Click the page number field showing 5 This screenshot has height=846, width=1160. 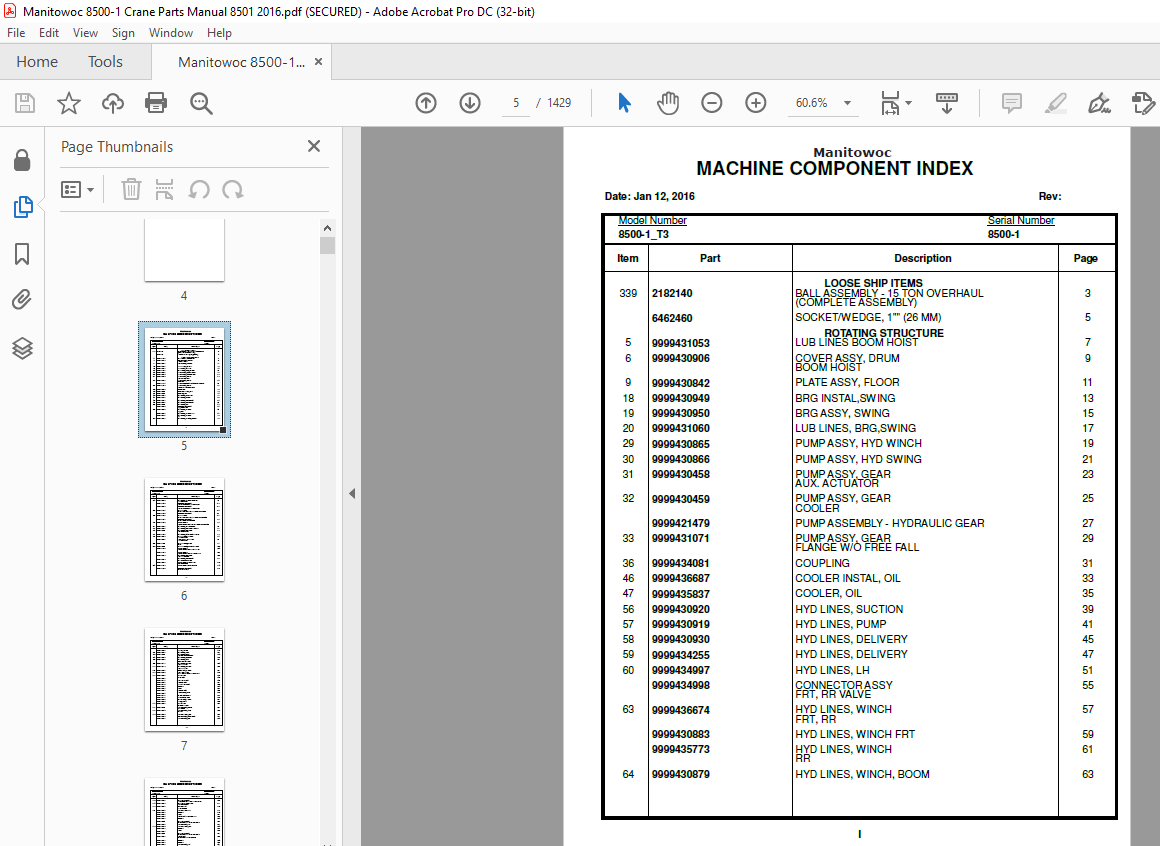[x=516, y=103]
